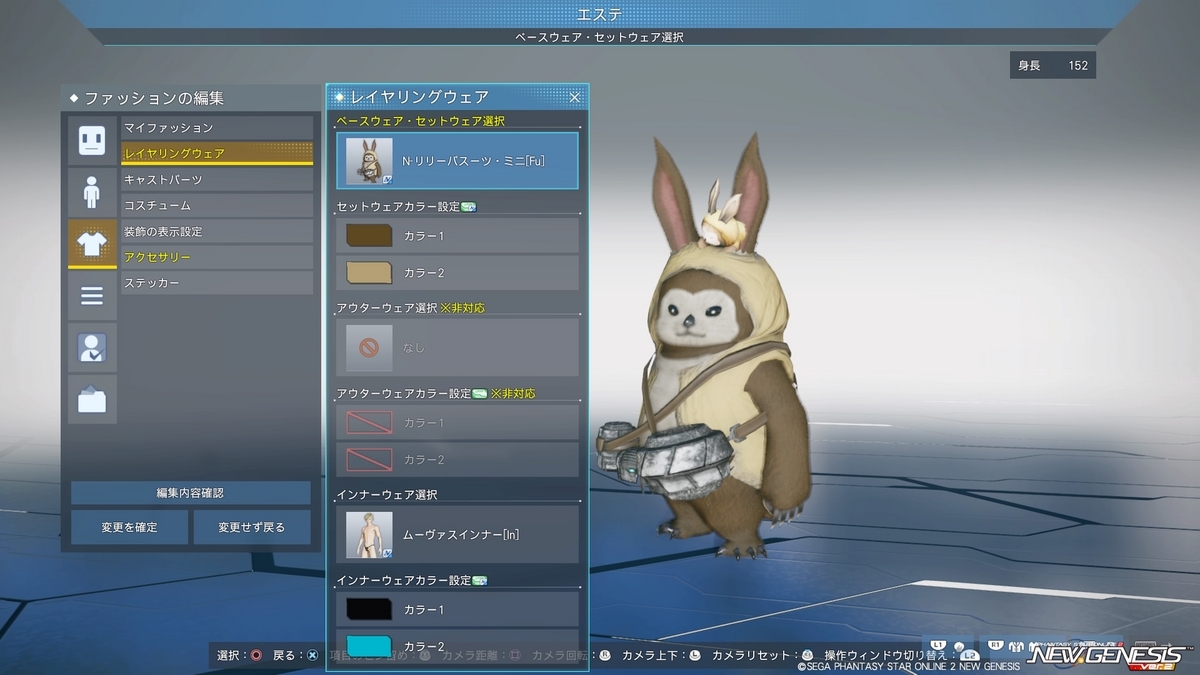Image resolution: width=1200 pixels, height=675 pixels.
Task: Click the prohibited-sign outerwear thumbnail
Action: [x=369, y=347]
